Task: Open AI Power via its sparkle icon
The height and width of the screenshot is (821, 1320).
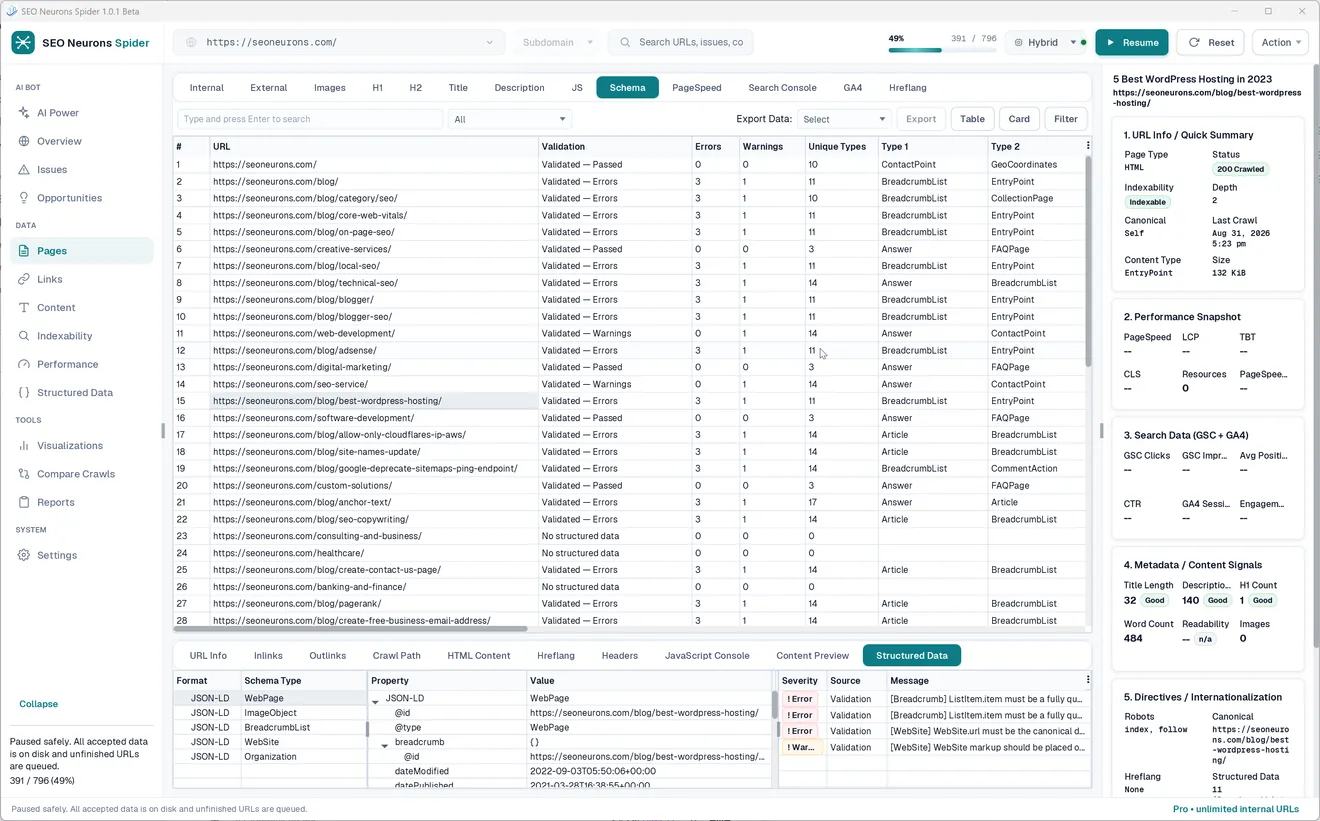Action: (24, 113)
